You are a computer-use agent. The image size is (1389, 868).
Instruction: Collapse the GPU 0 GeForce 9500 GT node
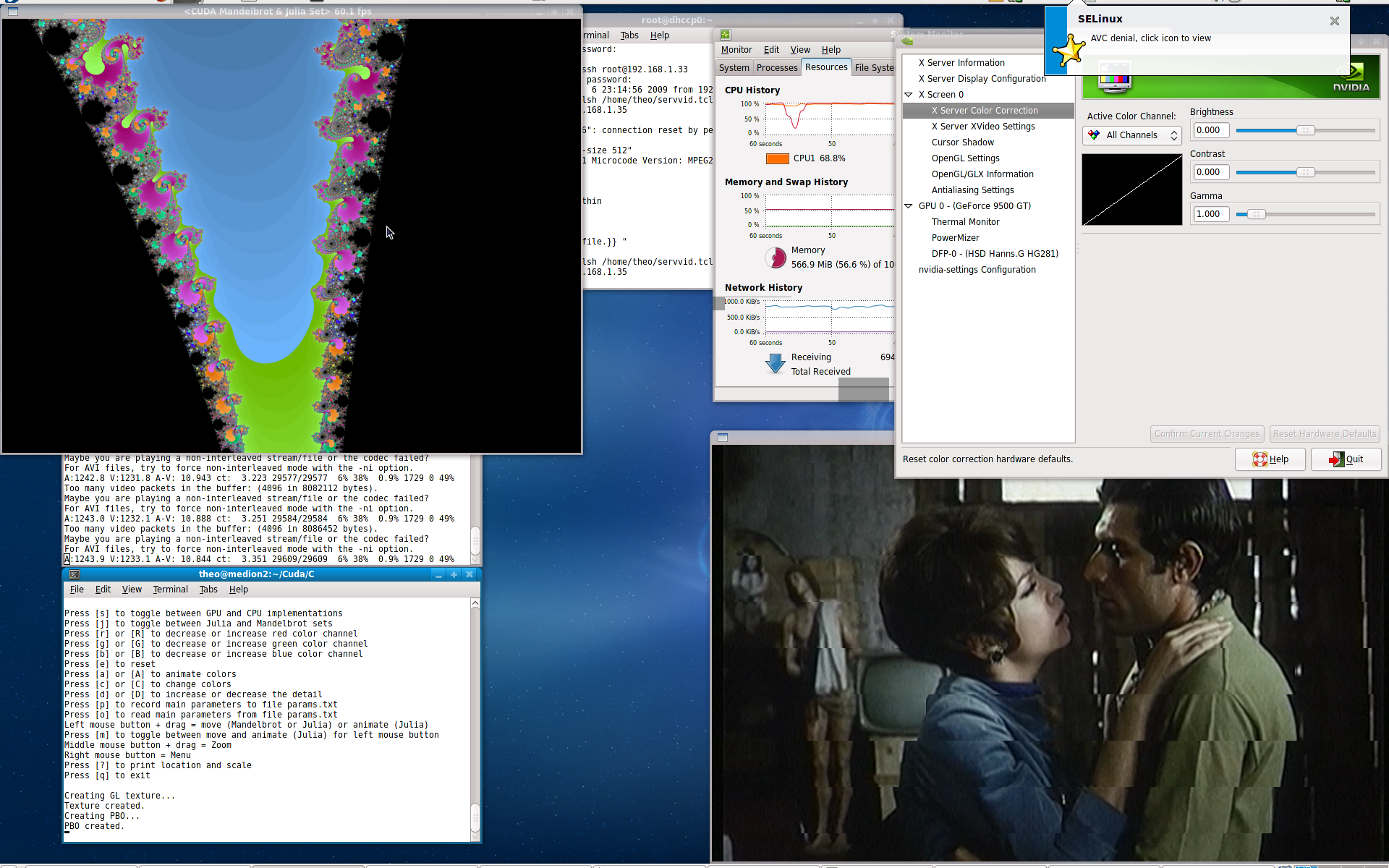tap(909, 206)
